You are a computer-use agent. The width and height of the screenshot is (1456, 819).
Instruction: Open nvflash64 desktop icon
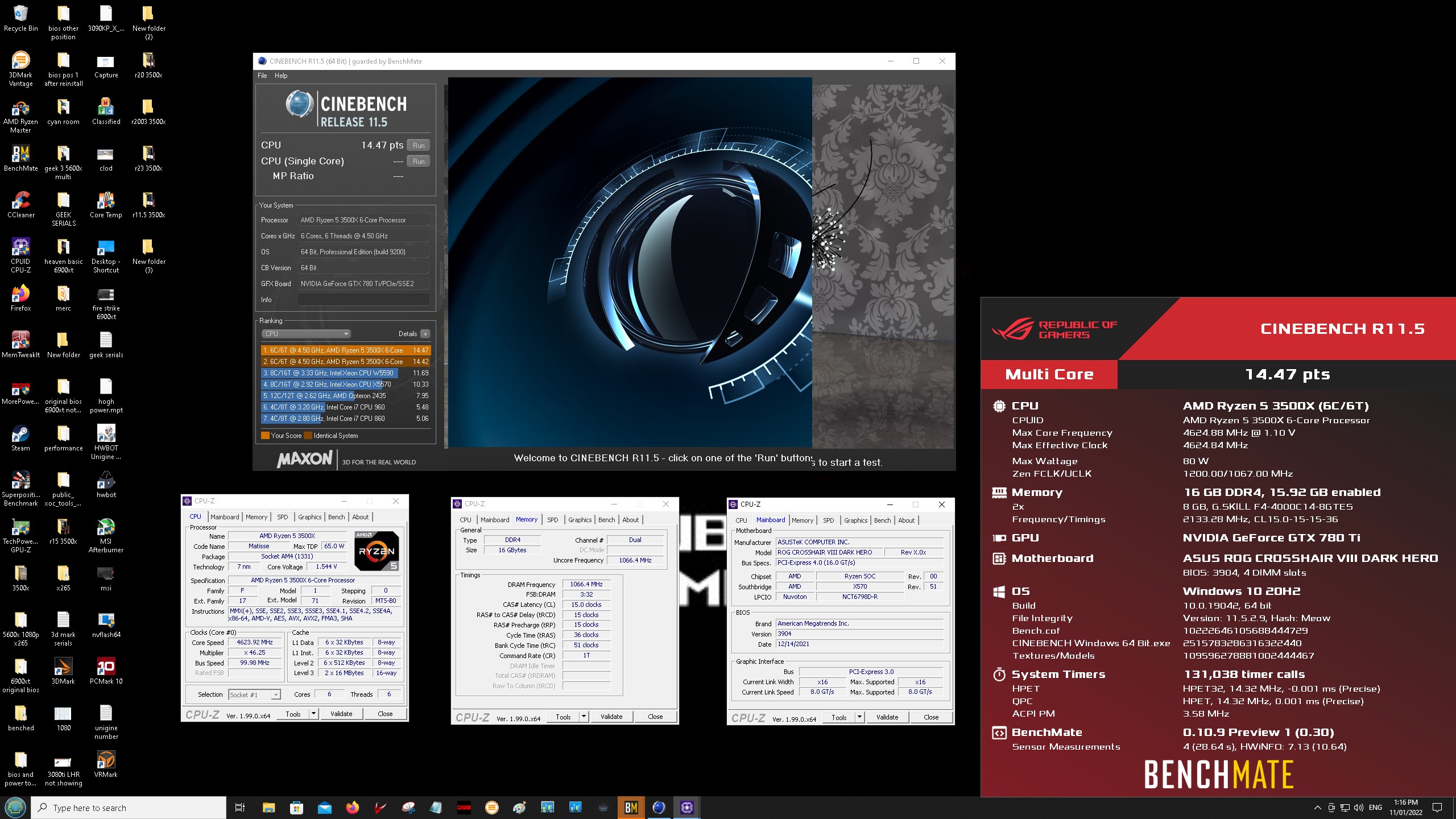point(106,624)
